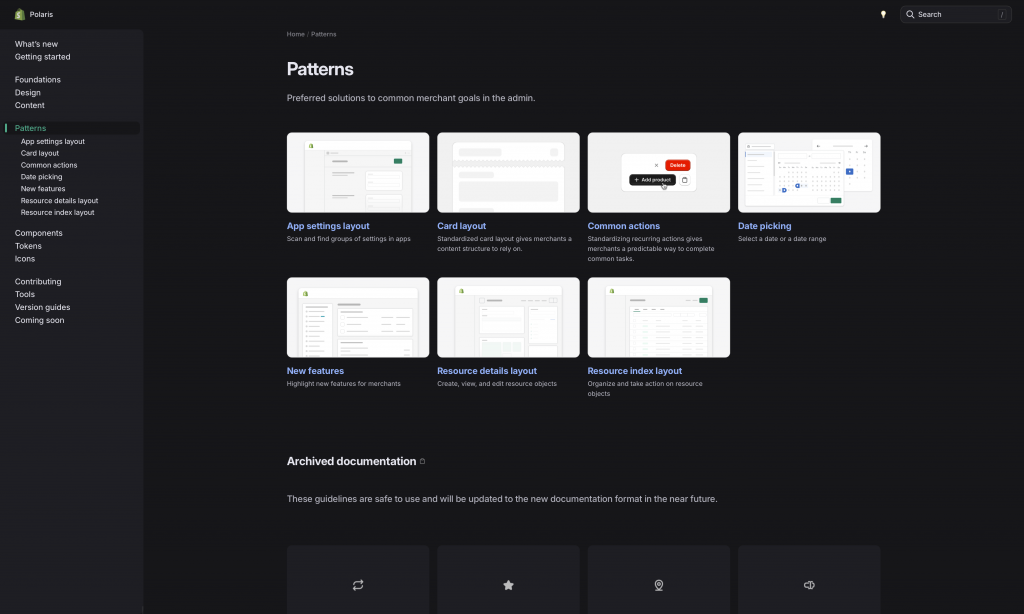Click App settings layout title link
Screen dimensions: 1024x614
pos(328,226)
